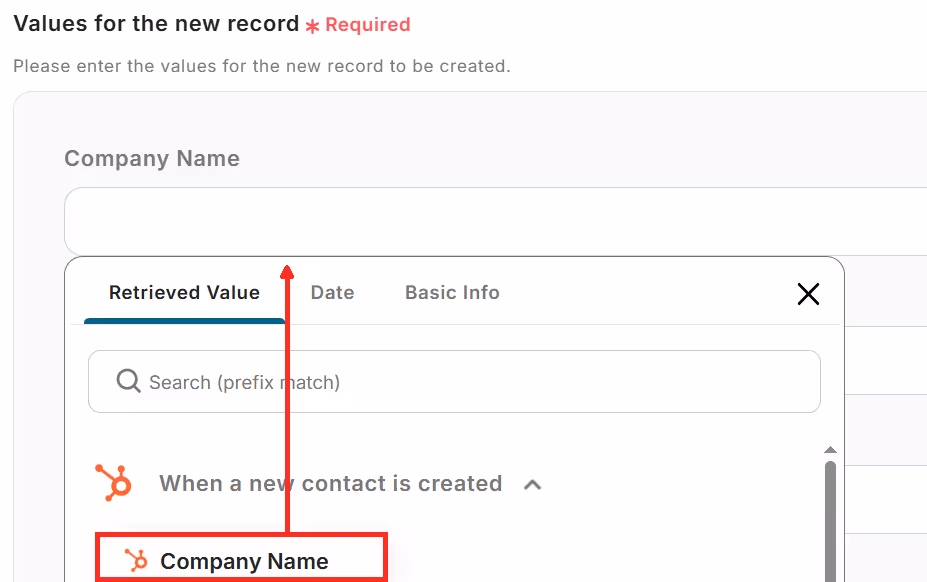Click the 'Company Name' field label
927x582 pixels.
(152, 159)
